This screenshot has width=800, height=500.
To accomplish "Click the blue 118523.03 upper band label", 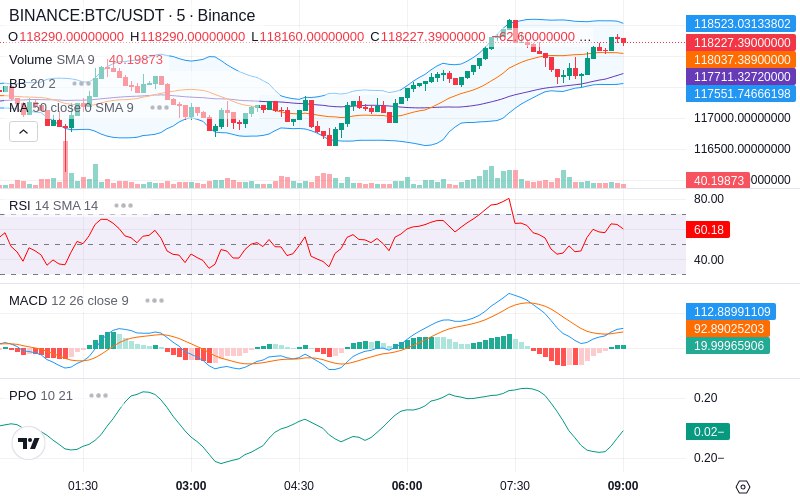I will [741, 24].
